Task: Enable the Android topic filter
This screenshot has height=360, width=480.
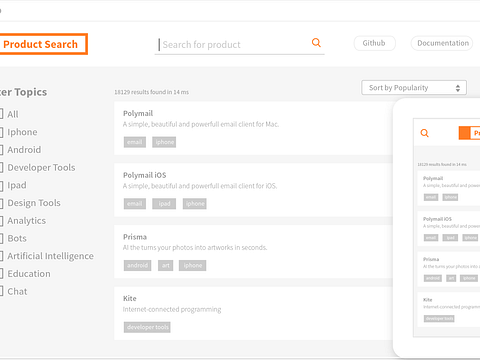Action: coord(1,150)
